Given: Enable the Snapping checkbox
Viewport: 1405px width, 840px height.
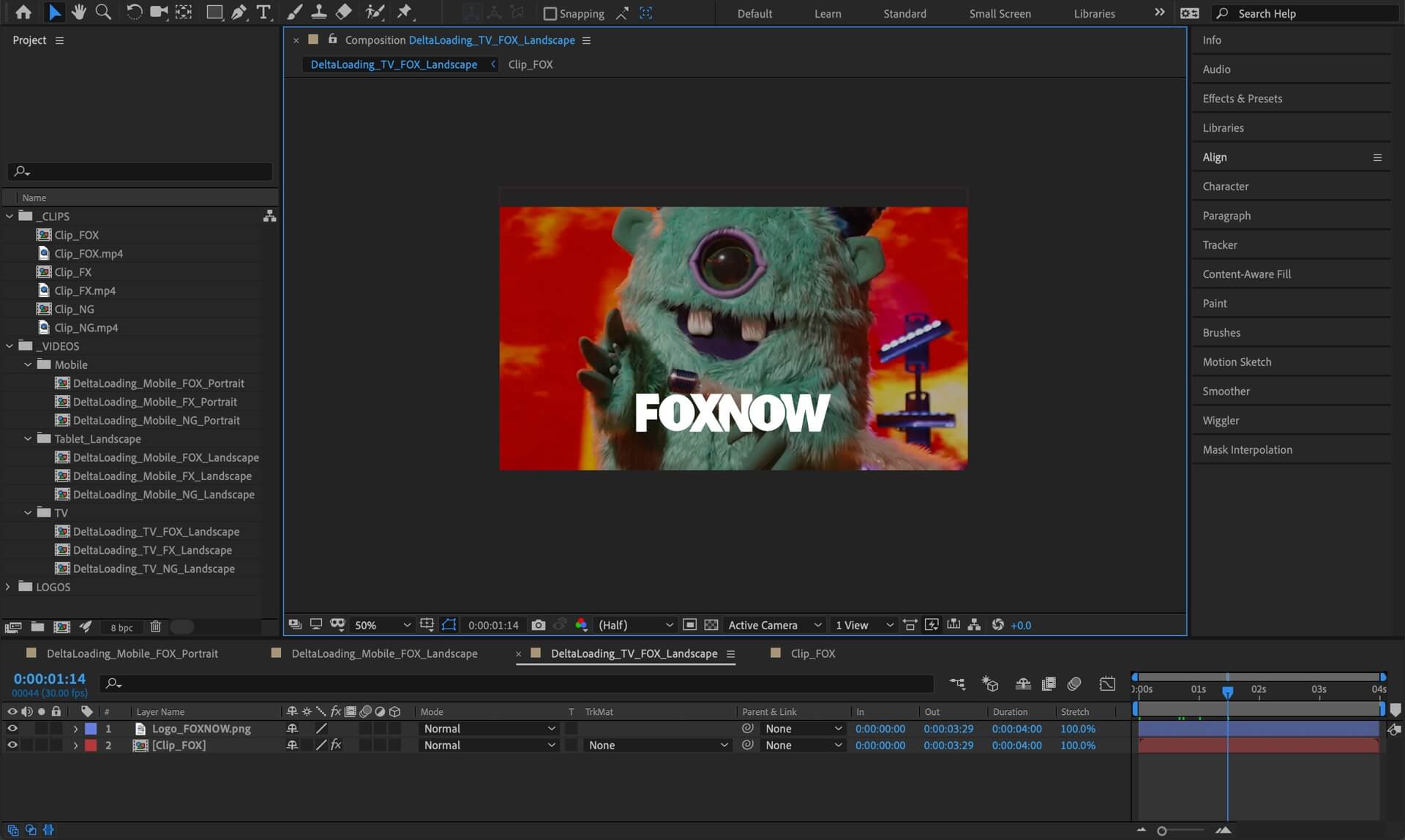Looking at the screenshot, I should [x=550, y=13].
